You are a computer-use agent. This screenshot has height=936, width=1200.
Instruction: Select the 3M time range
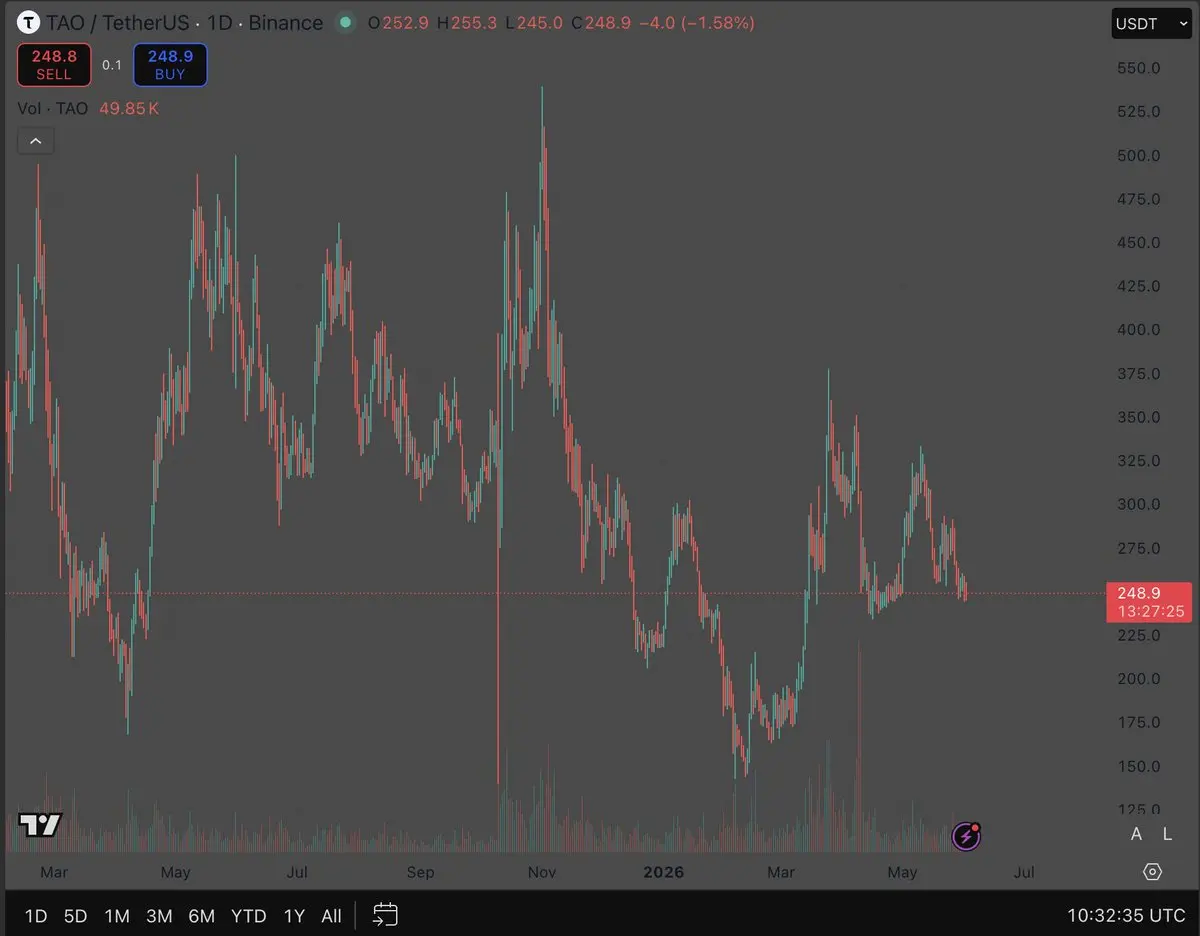click(x=159, y=915)
